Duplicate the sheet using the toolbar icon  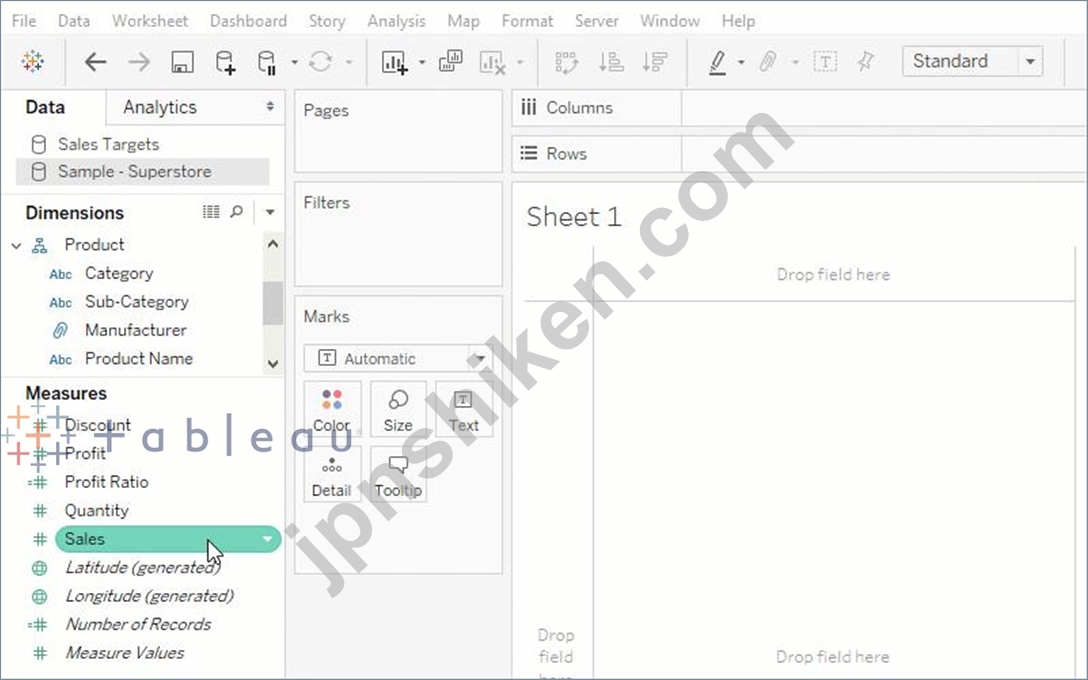pyautogui.click(x=451, y=62)
